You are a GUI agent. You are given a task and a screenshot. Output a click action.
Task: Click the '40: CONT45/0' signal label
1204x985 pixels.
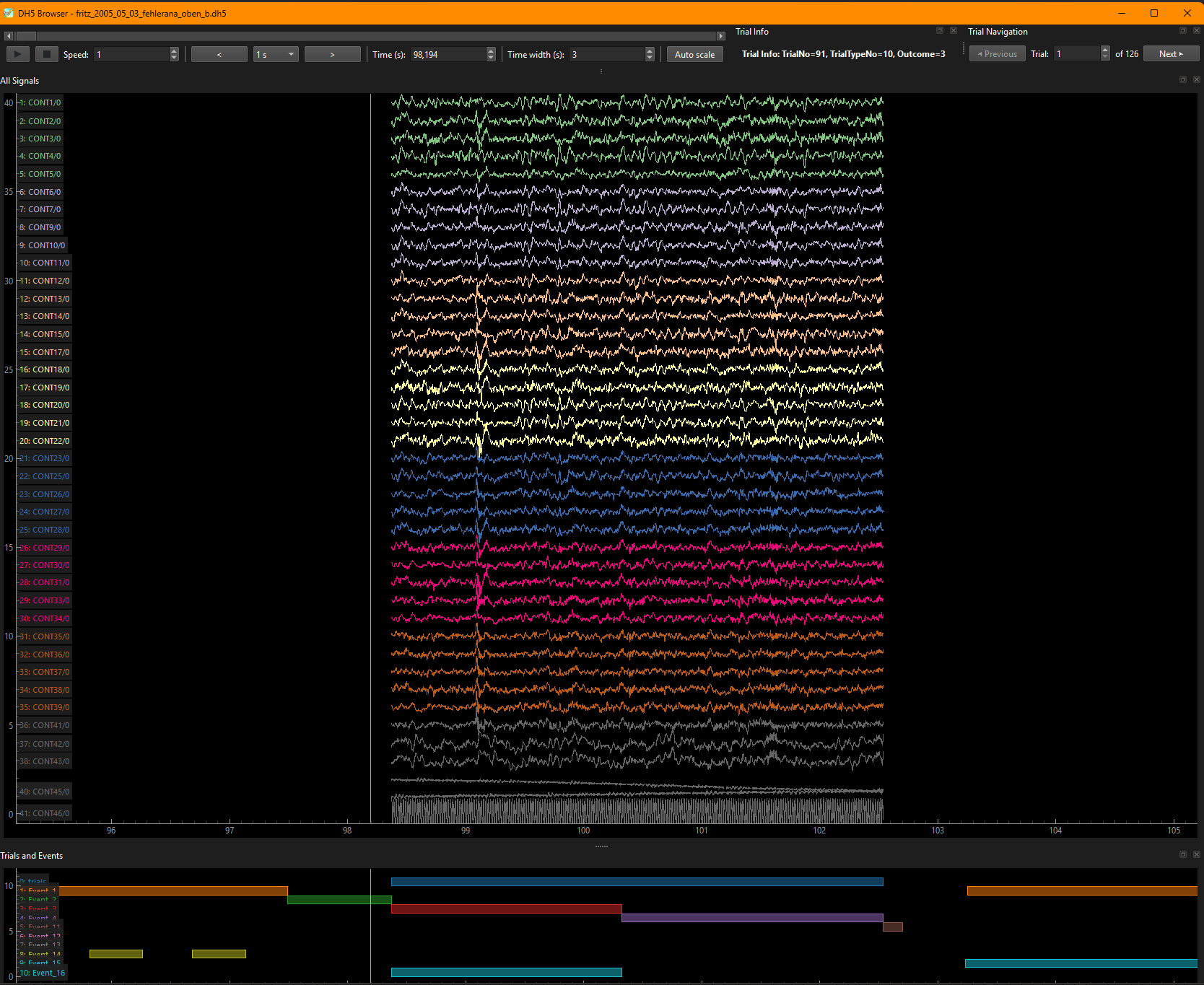[x=44, y=792]
